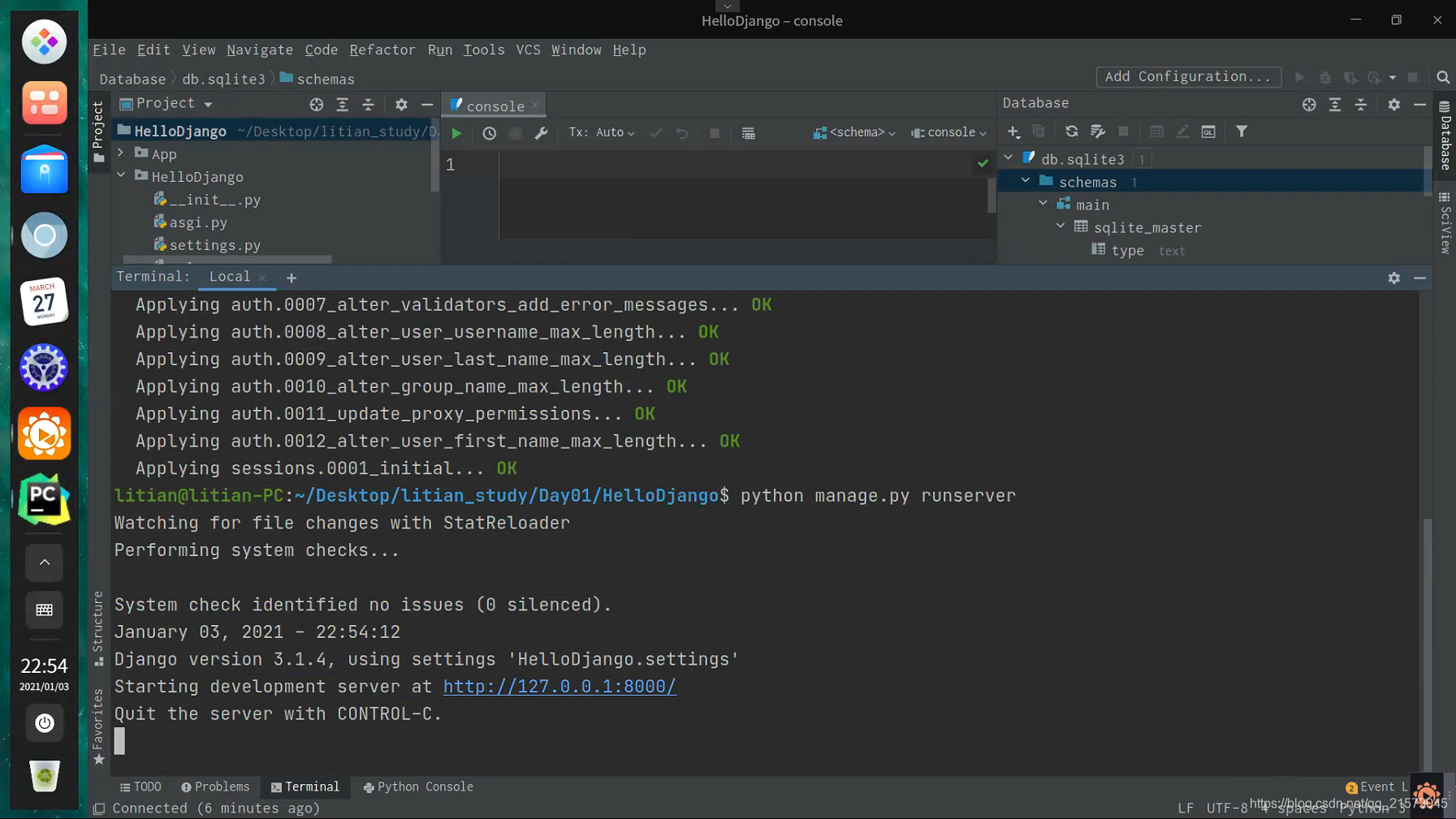Image resolution: width=1456 pixels, height=819 pixels.
Task: Collapse all in Project panel
Action: (x=368, y=104)
